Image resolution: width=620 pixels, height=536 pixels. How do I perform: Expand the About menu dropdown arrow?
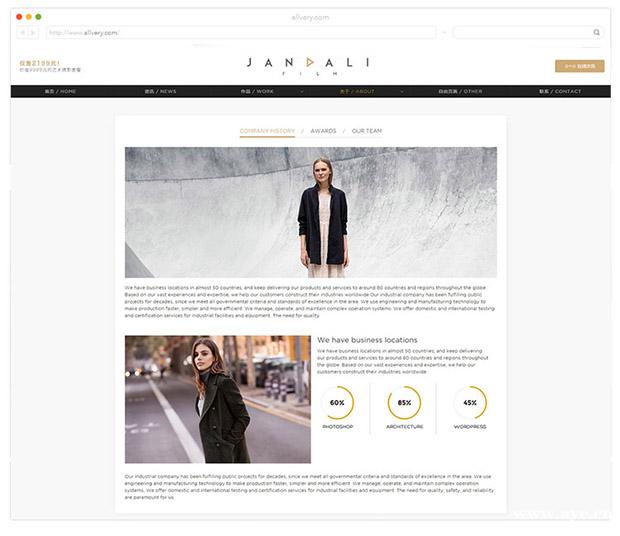[401, 91]
